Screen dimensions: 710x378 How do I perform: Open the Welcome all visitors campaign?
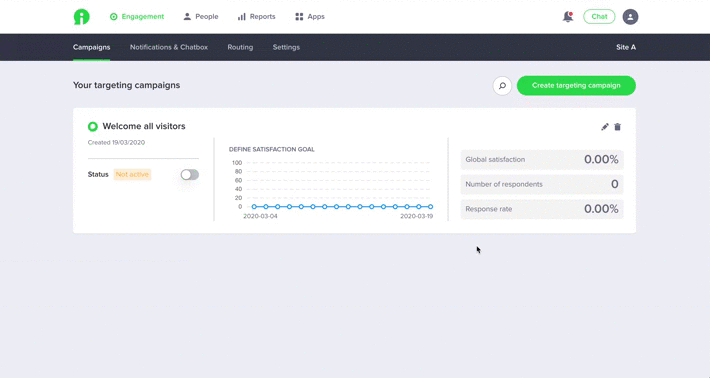tap(144, 126)
